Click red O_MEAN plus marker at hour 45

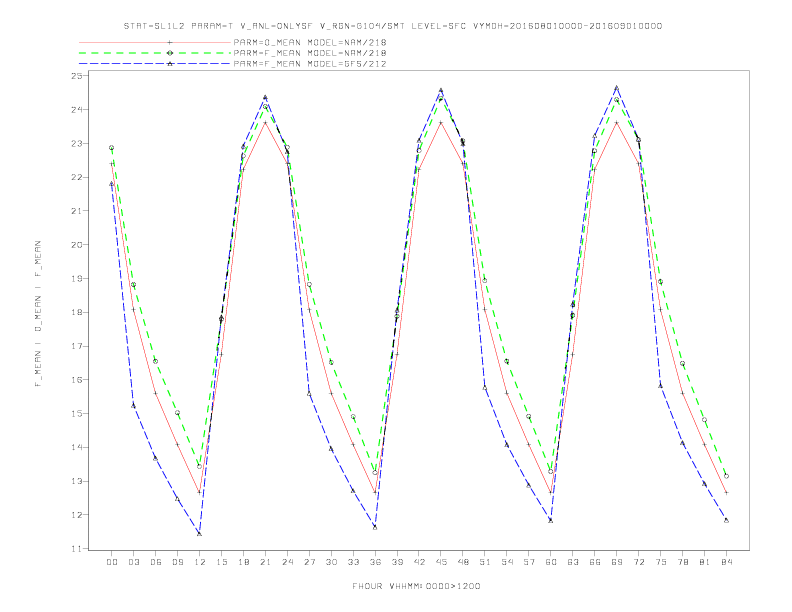pyautogui.click(x=441, y=123)
